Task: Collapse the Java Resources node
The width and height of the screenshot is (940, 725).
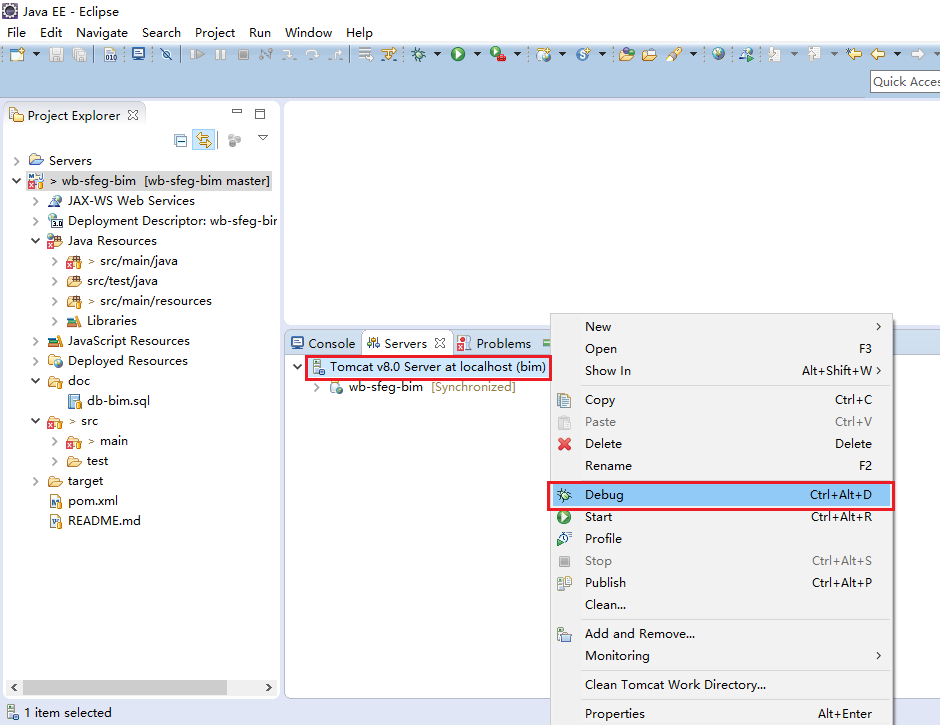Action: click(x=35, y=240)
